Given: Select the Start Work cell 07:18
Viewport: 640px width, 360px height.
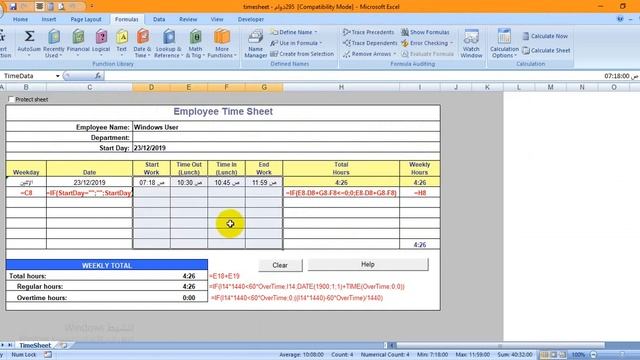Looking at the screenshot, I should 151,182.
